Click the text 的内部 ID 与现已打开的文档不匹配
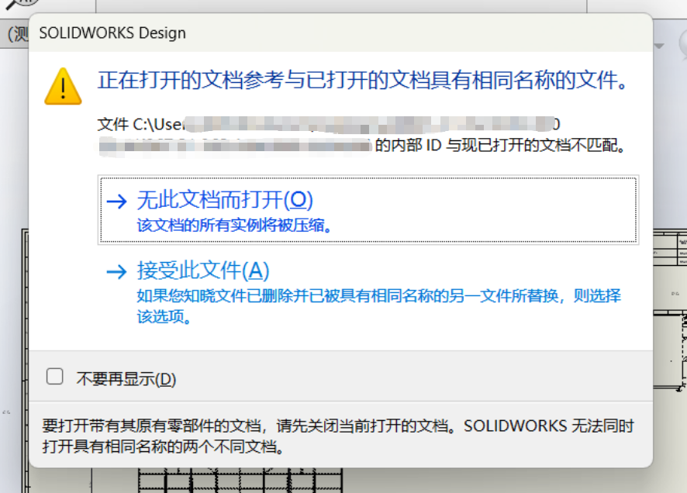 click(x=500, y=145)
